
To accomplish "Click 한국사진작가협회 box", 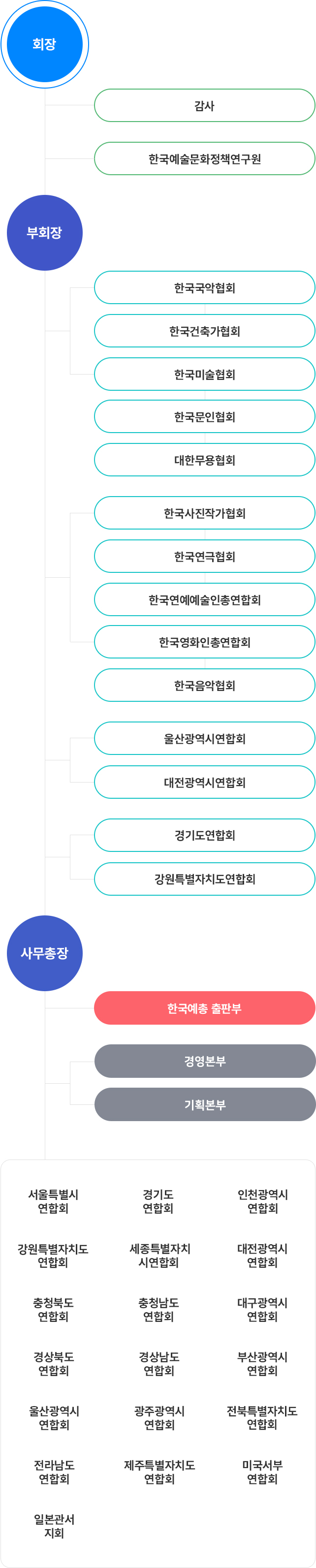I will click(x=205, y=512).
